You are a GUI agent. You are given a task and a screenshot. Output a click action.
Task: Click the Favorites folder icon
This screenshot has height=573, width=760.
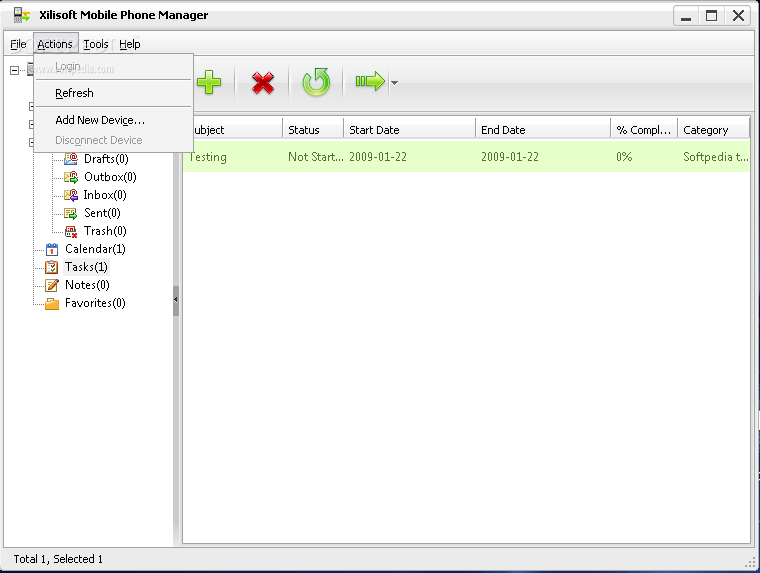coord(52,303)
